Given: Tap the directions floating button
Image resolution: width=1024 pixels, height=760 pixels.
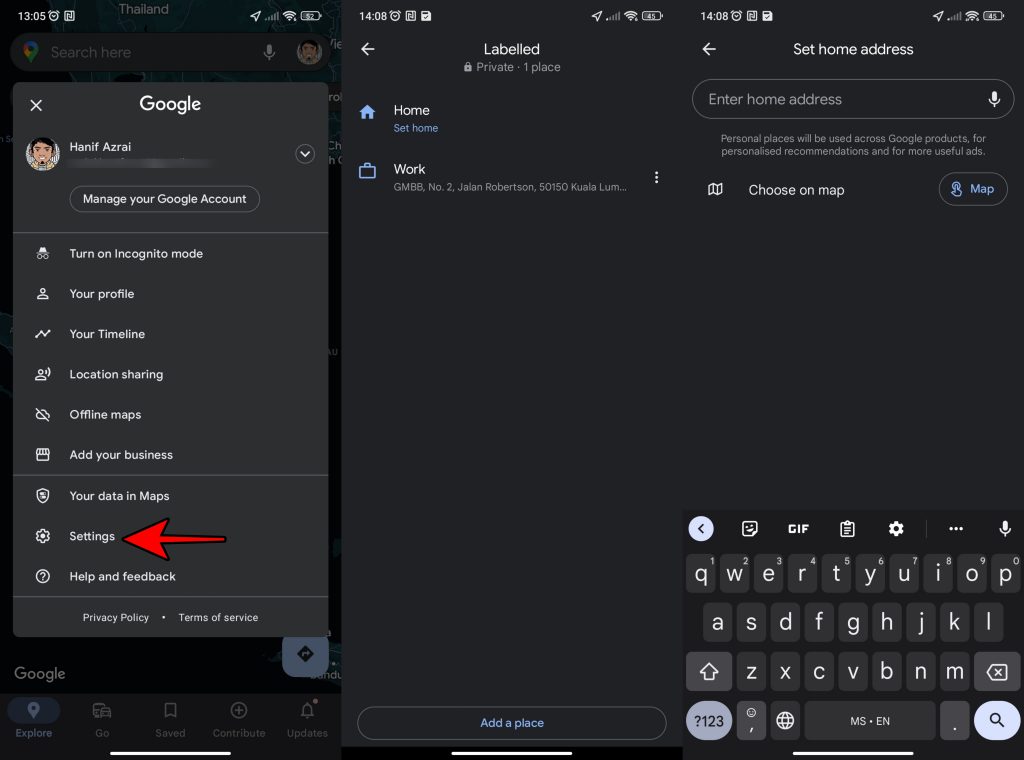Looking at the screenshot, I should [305, 654].
